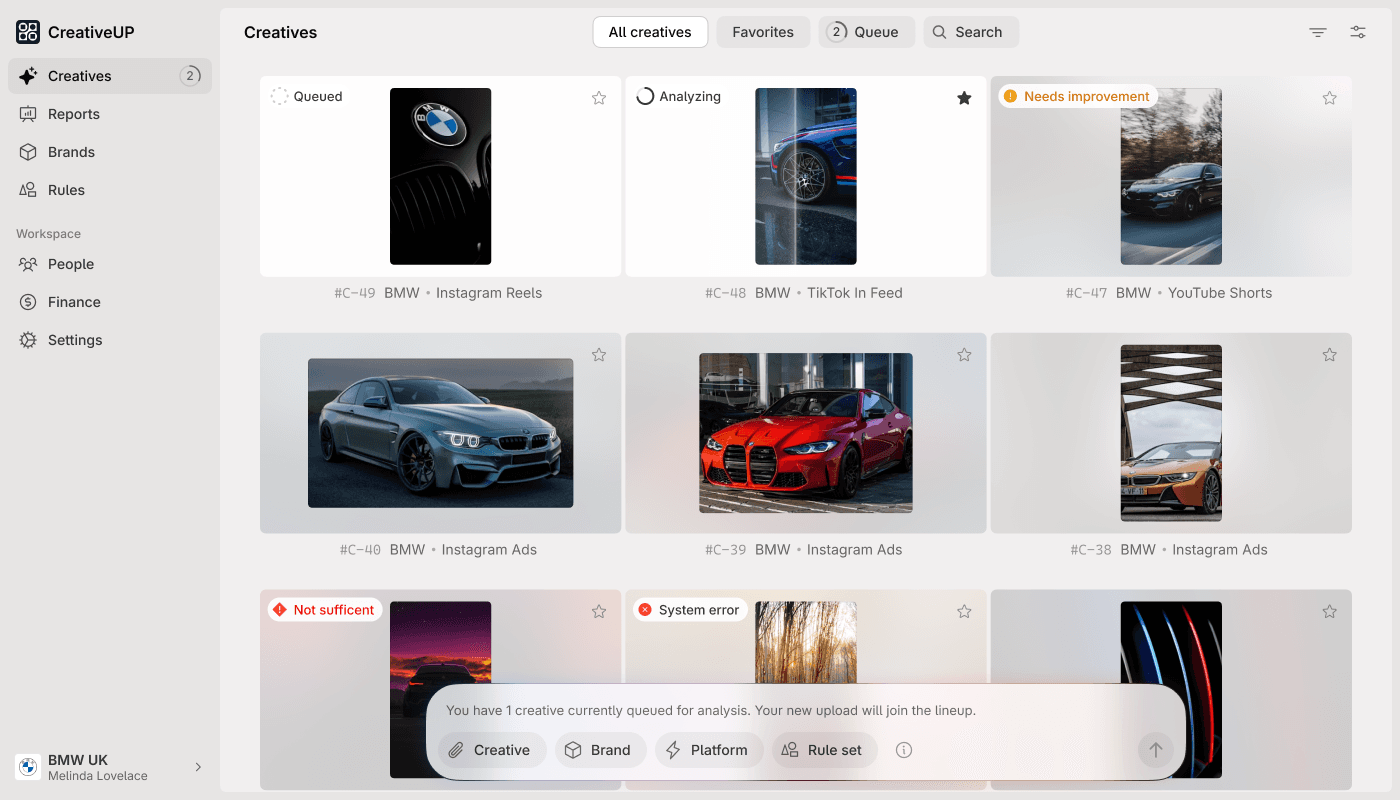The height and width of the screenshot is (800, 1400).
Task: Click the People icon in the sidebar
Action: coord(28,264)
